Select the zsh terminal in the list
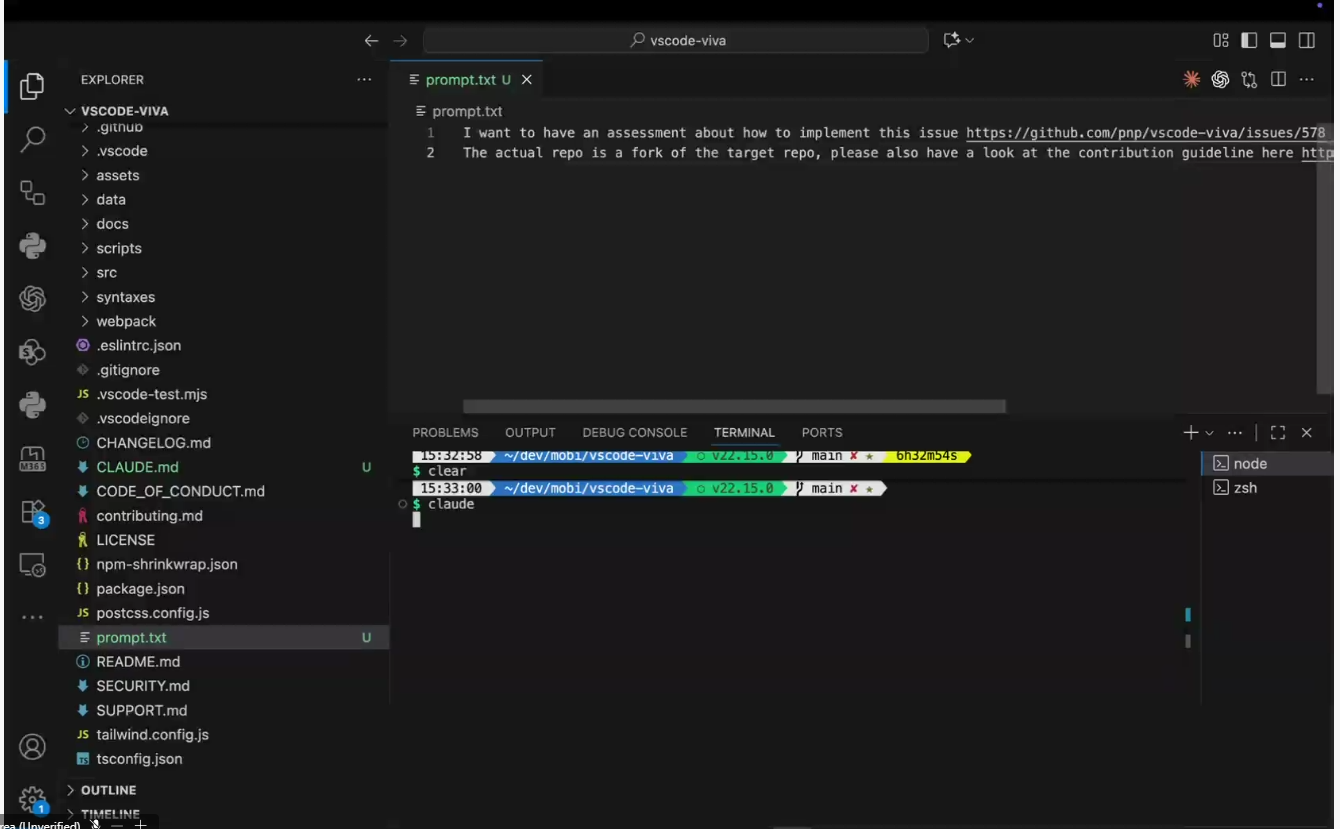The image size is (1340, 829). click(x=1244, y=488)
